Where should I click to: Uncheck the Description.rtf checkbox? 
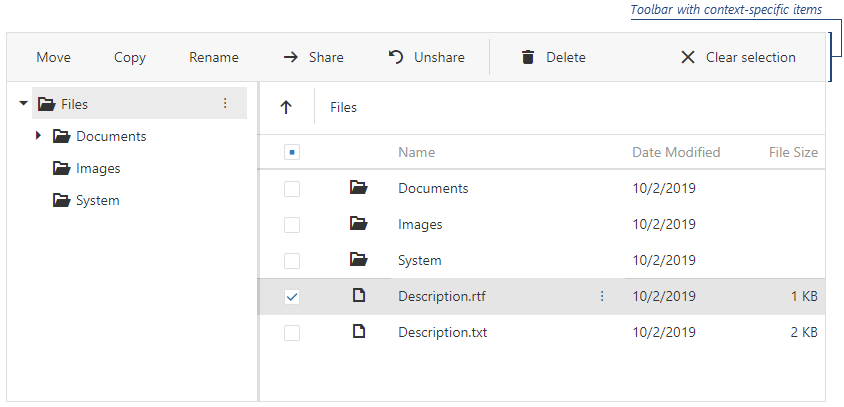point(292,297)
